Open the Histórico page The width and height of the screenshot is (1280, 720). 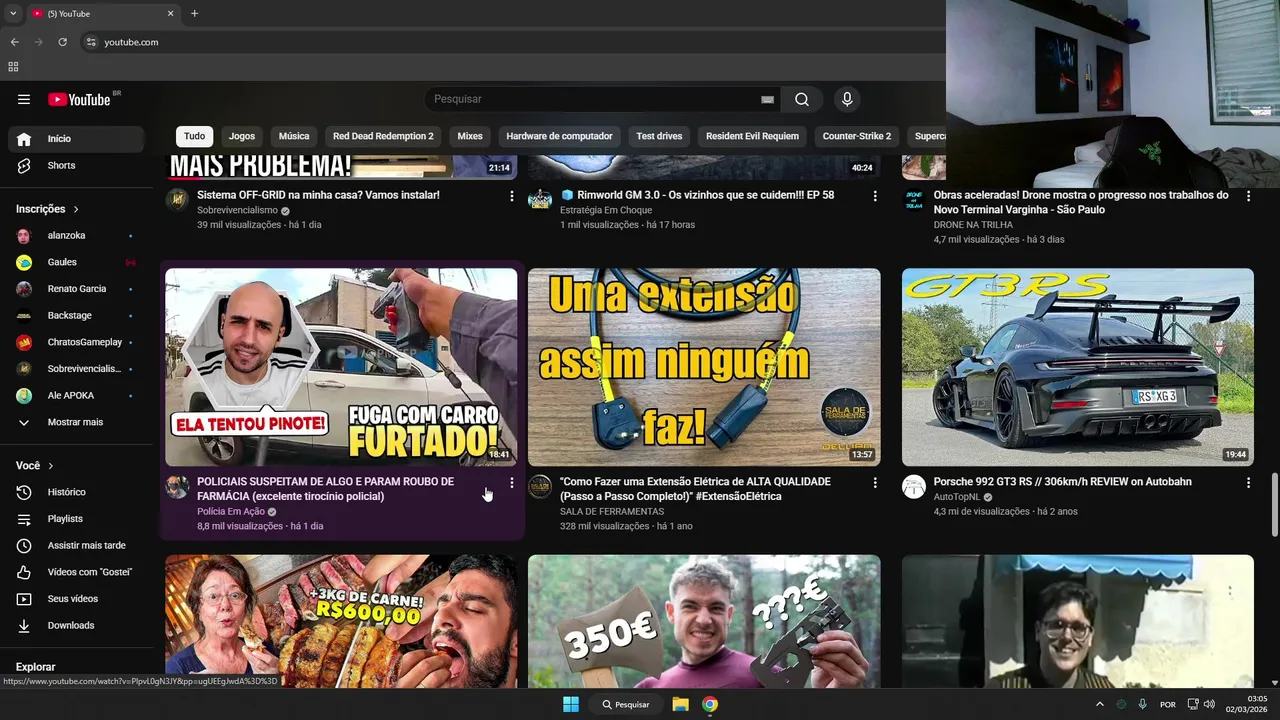[76, 492]
